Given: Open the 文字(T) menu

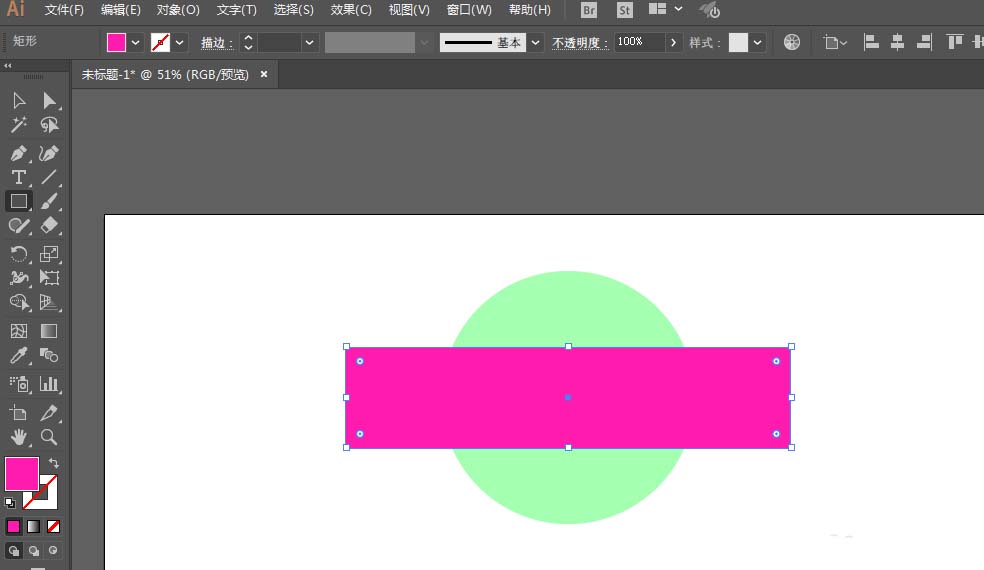Looking at the screenshot, I should (237, 10).
